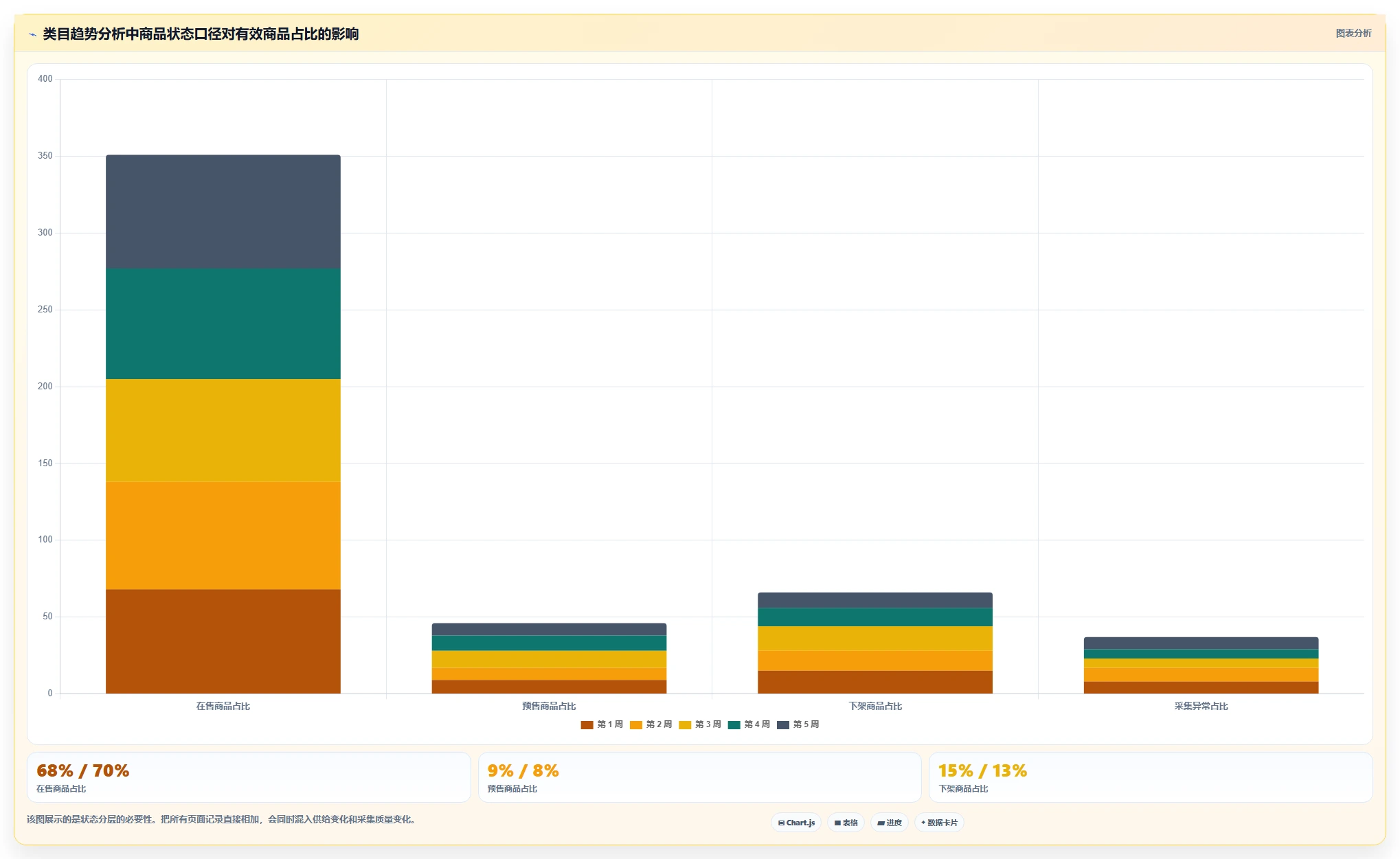1400x859 pixels.
Task: Click the slate 第5周 segment of 下架商品占比 bar
Action: [875, 601]
